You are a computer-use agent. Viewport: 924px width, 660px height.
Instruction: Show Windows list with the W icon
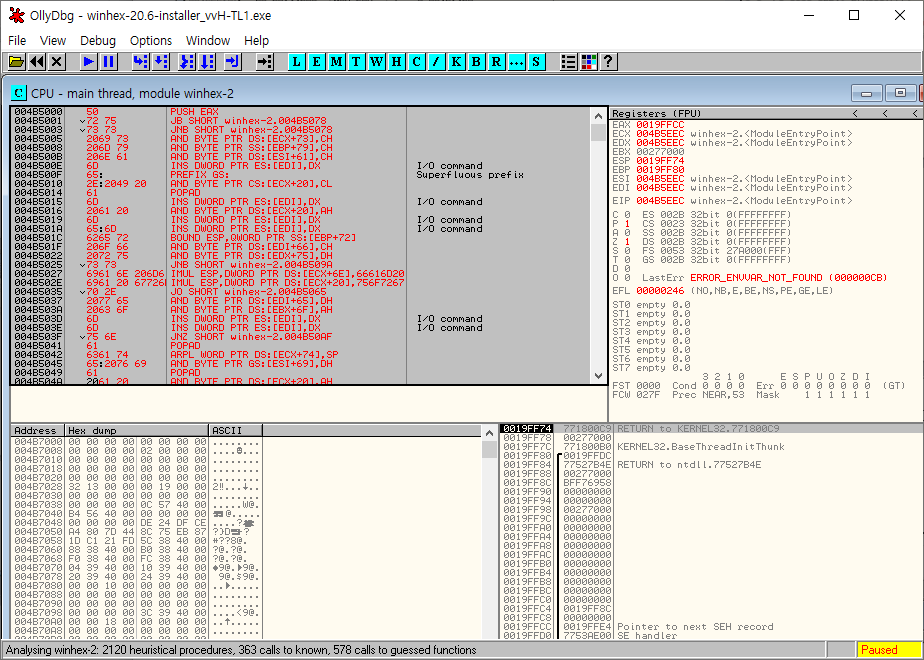(377, 61)
